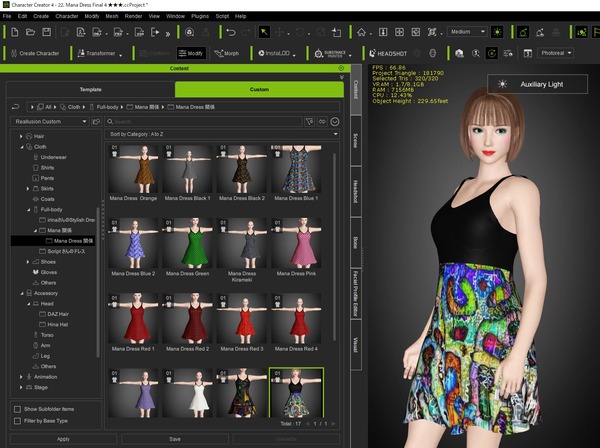Viewport: 600px width, 448px height.
Task: Click the Frame Selected view icon
Action: coord(432,32)
